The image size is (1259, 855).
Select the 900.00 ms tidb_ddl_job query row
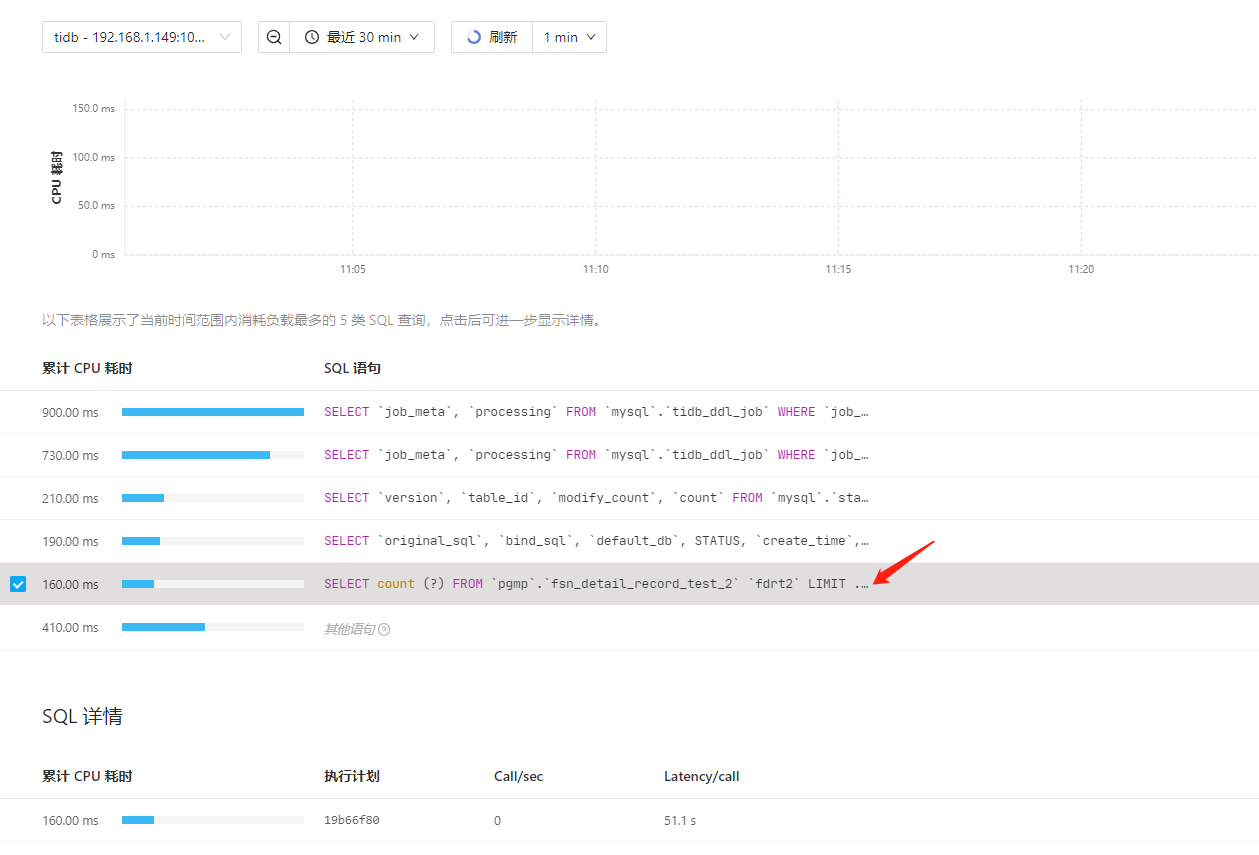[595, 412]
